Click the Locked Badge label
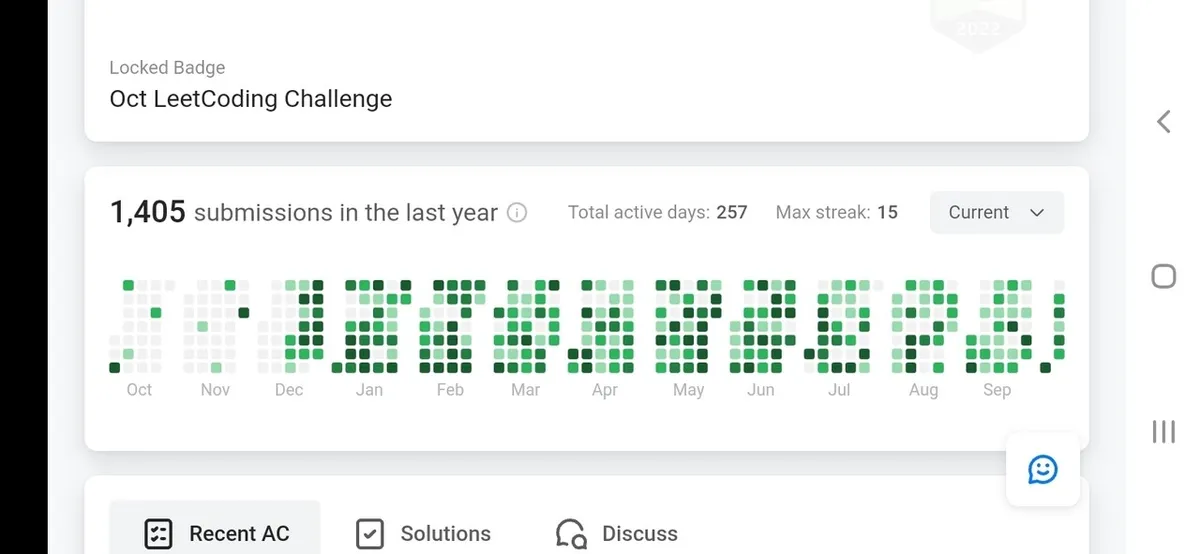 pos(167,68)
